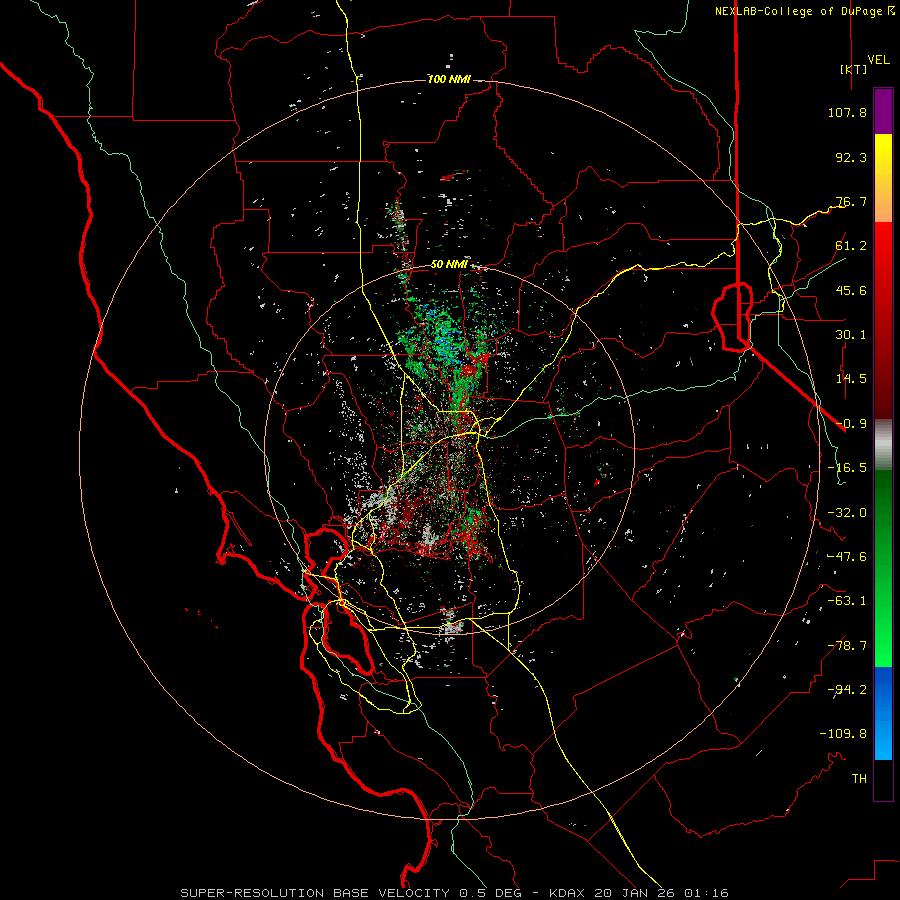Click the -78.7 velocity scale value
This screenshot has width=900, height=900.
847,646
